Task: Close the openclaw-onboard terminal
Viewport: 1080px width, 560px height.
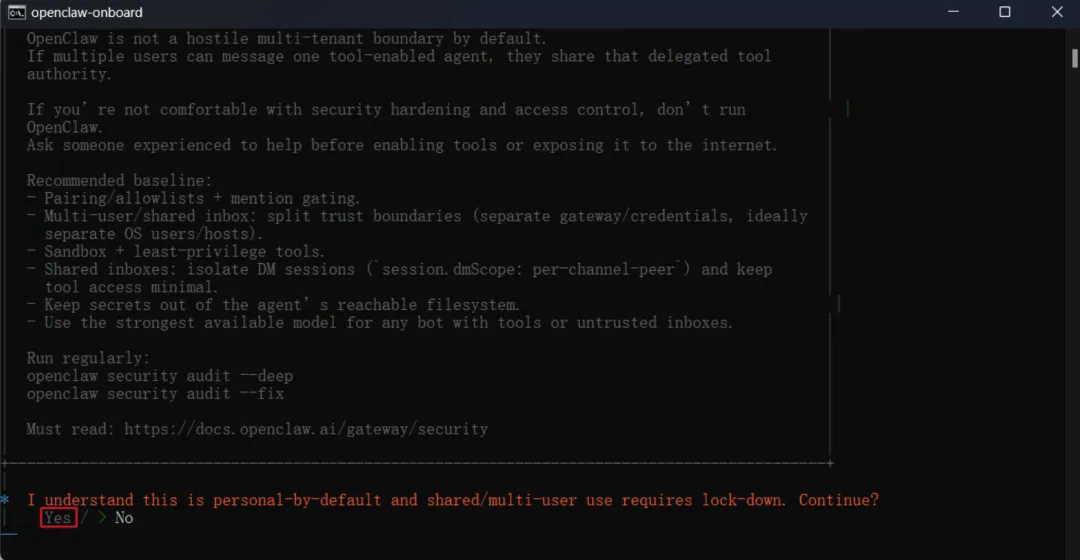Action: point(1057,12)
